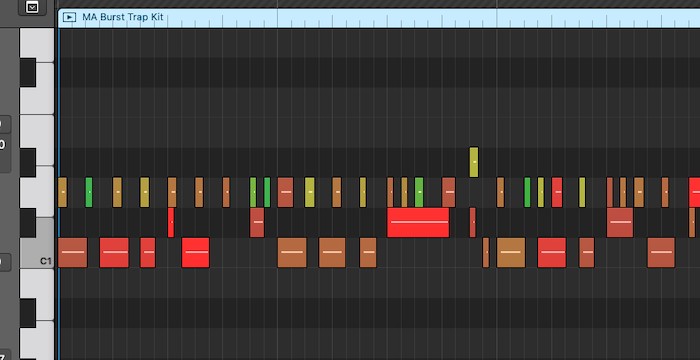Viewport: 700px width, 360px height.
Task: Select the red note above C1 ending bar one
Action: tap(257, 222)
